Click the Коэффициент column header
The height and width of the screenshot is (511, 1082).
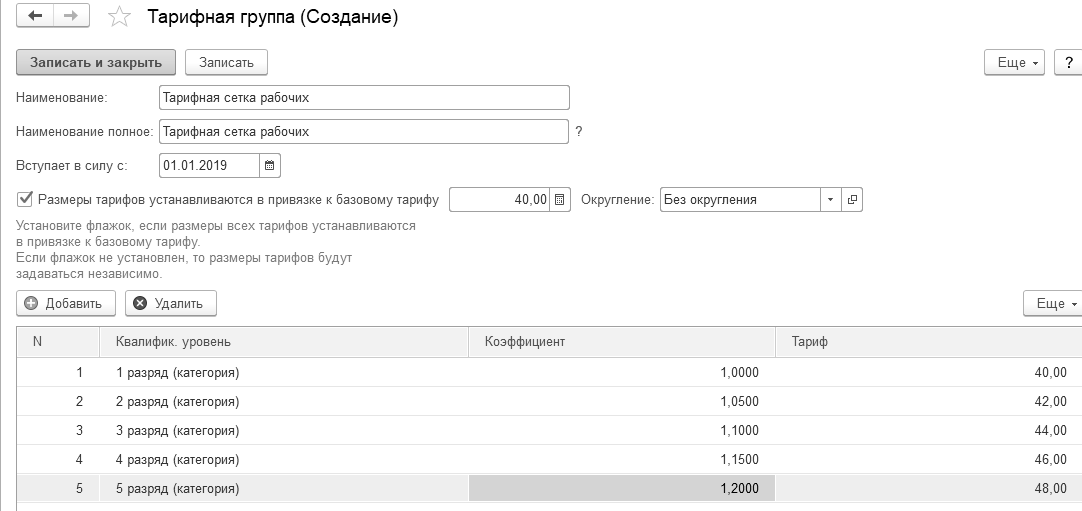pos(621,342)
